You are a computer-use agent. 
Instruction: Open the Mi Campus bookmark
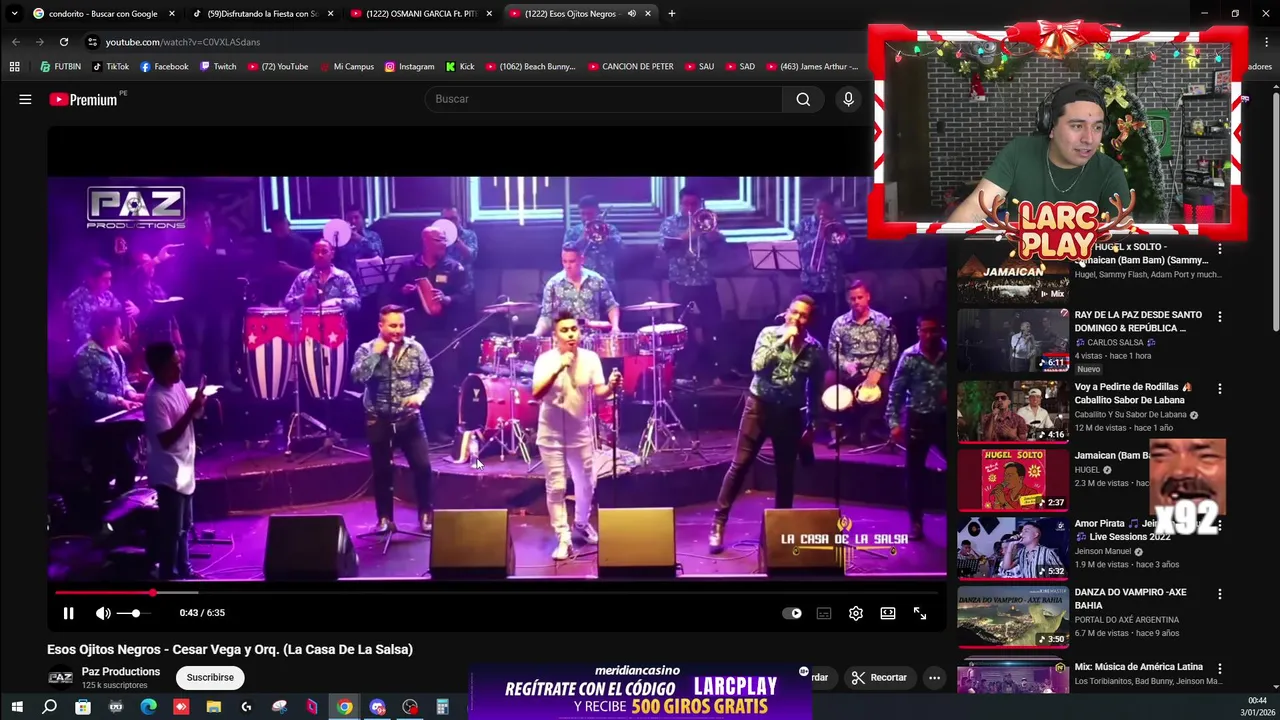coord(346,67)
